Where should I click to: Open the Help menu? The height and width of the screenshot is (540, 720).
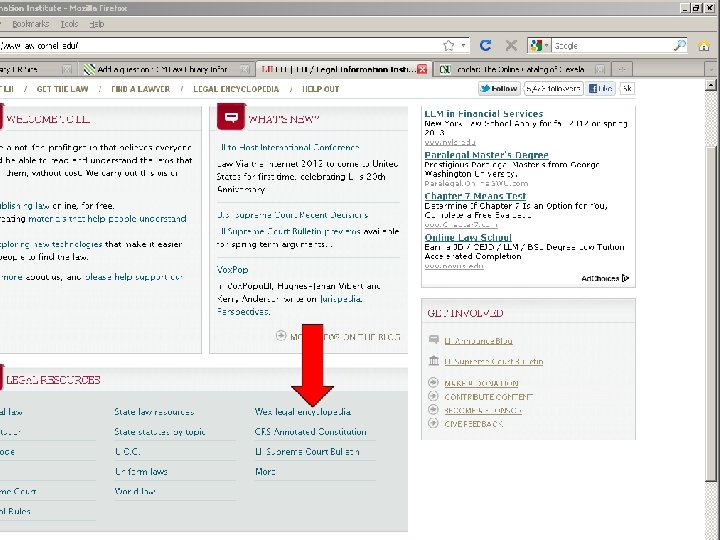pos(96,24)
